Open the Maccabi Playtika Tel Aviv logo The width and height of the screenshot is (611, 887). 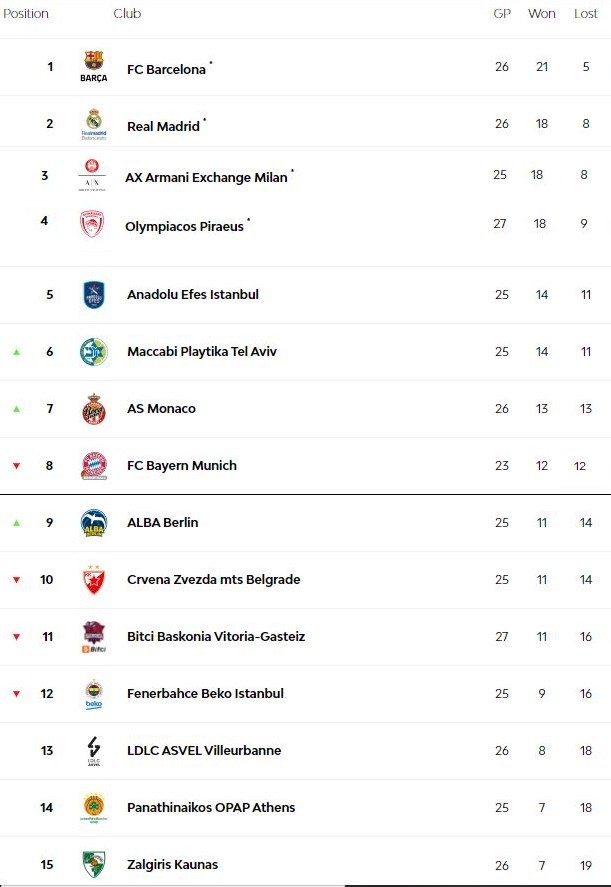click(x=93, y=352)
